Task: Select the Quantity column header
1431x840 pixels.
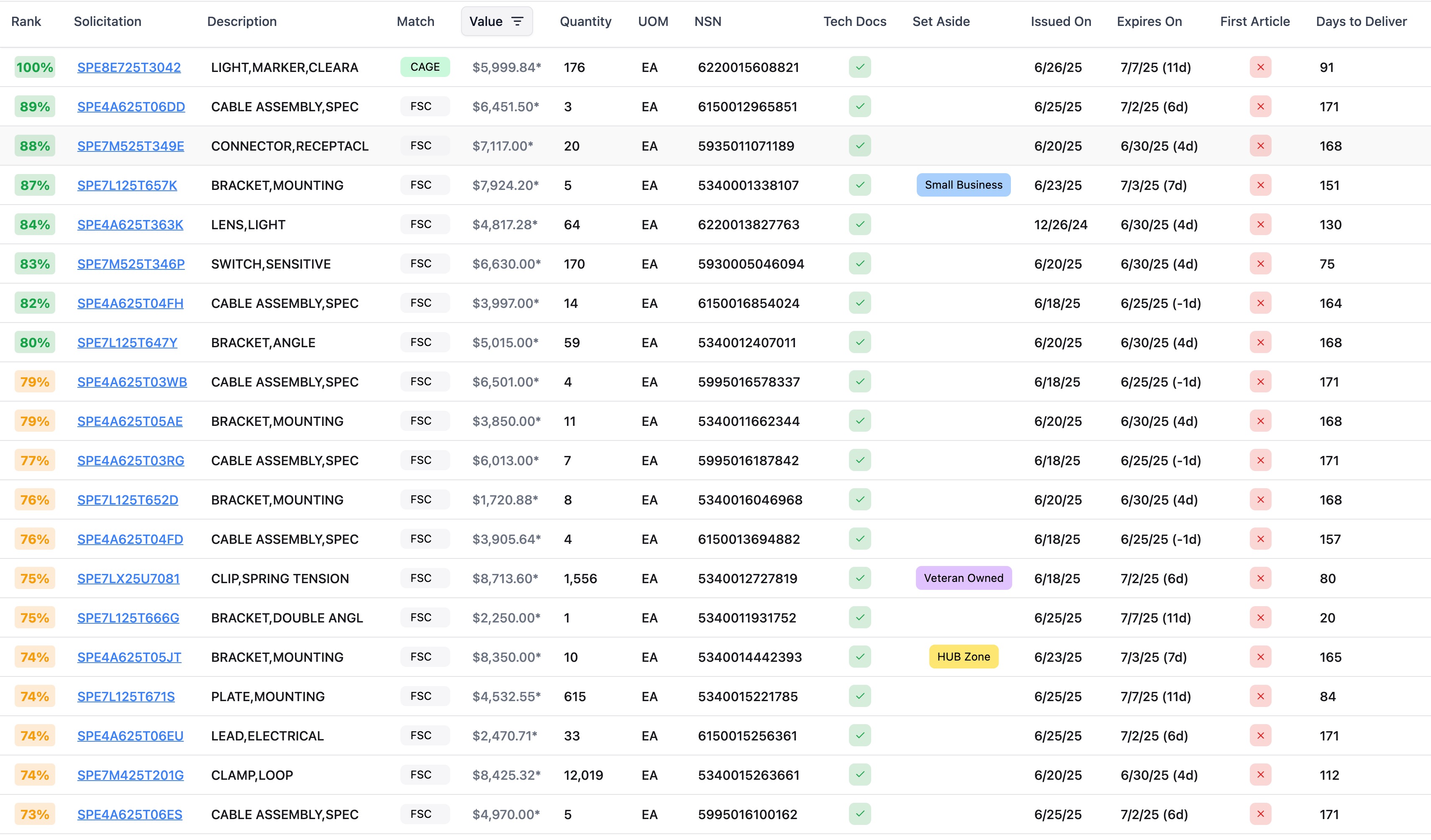Action: click(x=585, y=21)
